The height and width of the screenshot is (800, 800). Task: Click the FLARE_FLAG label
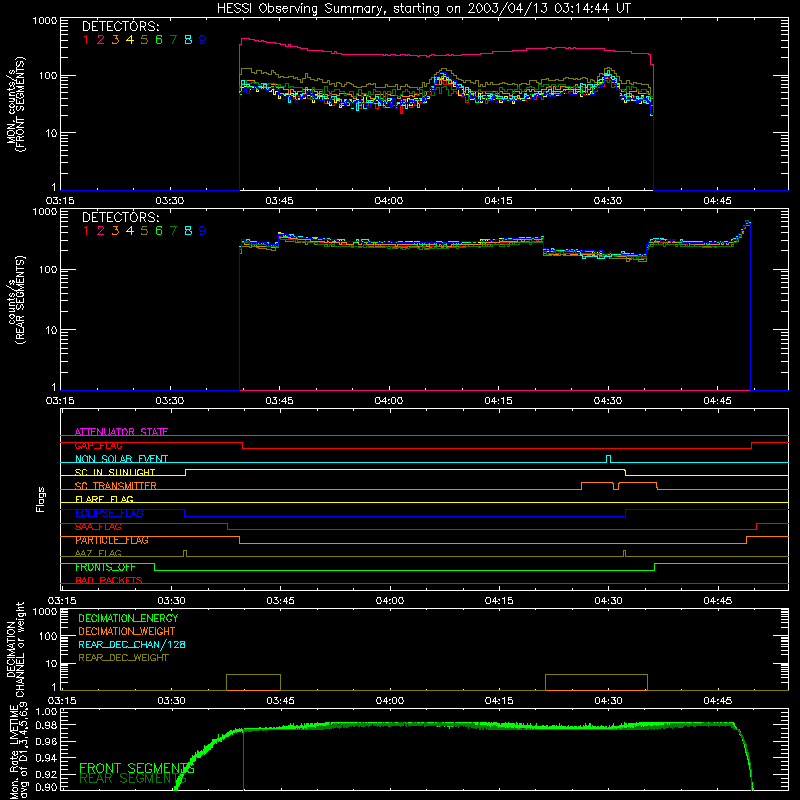[104, 499]
